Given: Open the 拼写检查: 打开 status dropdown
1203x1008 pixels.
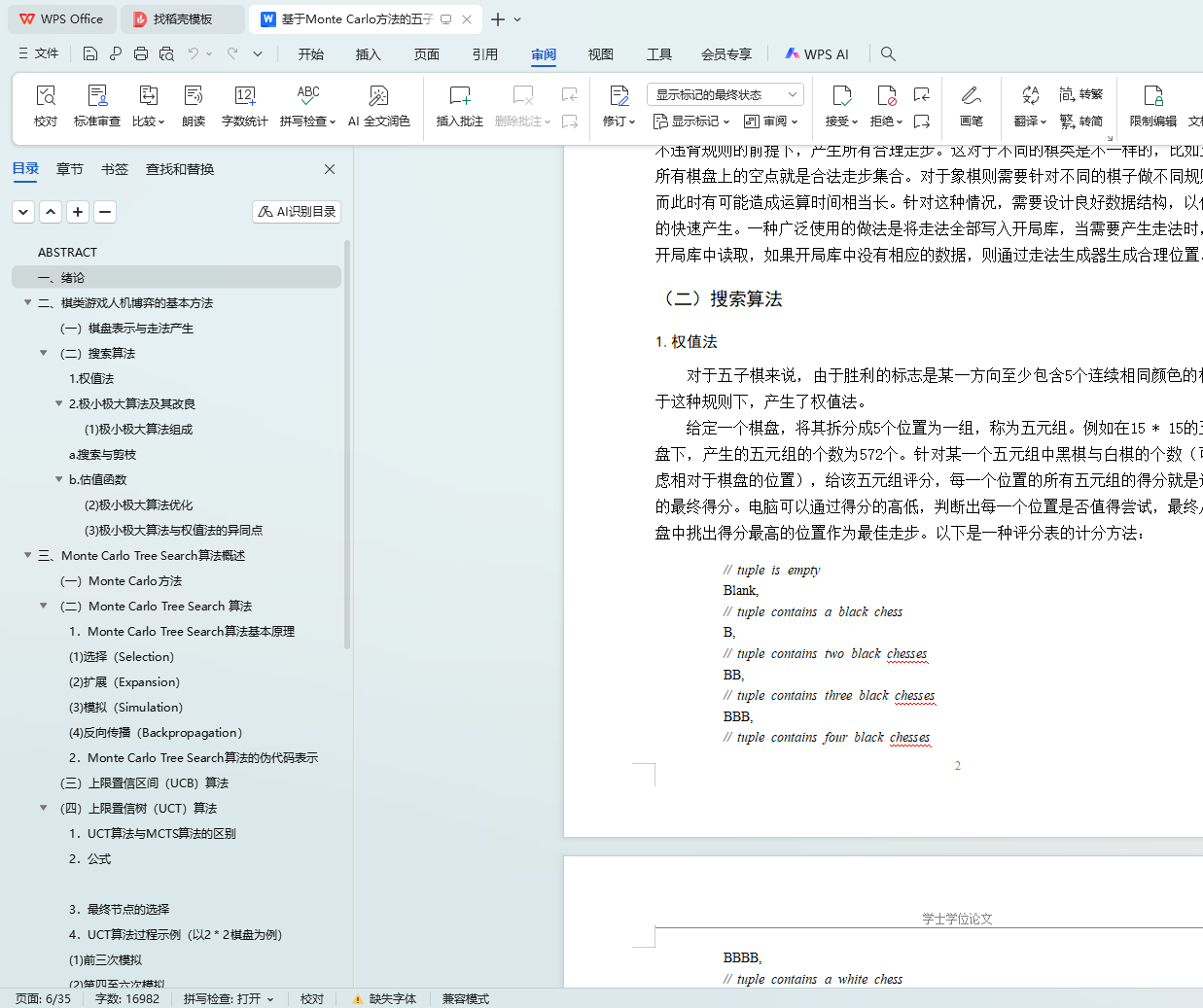Looking at the screenshot, I should pos(229,998).
